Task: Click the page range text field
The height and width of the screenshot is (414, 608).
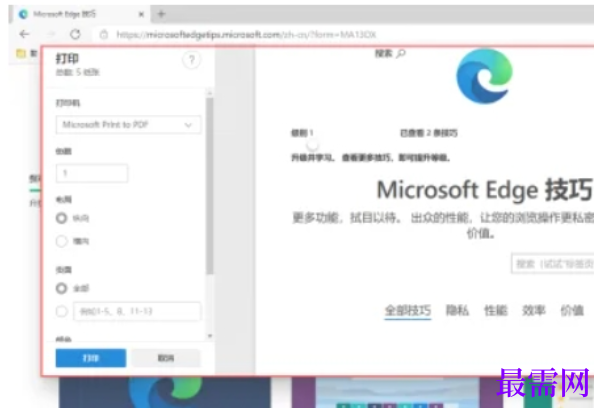Action: (x=137, y=311)
